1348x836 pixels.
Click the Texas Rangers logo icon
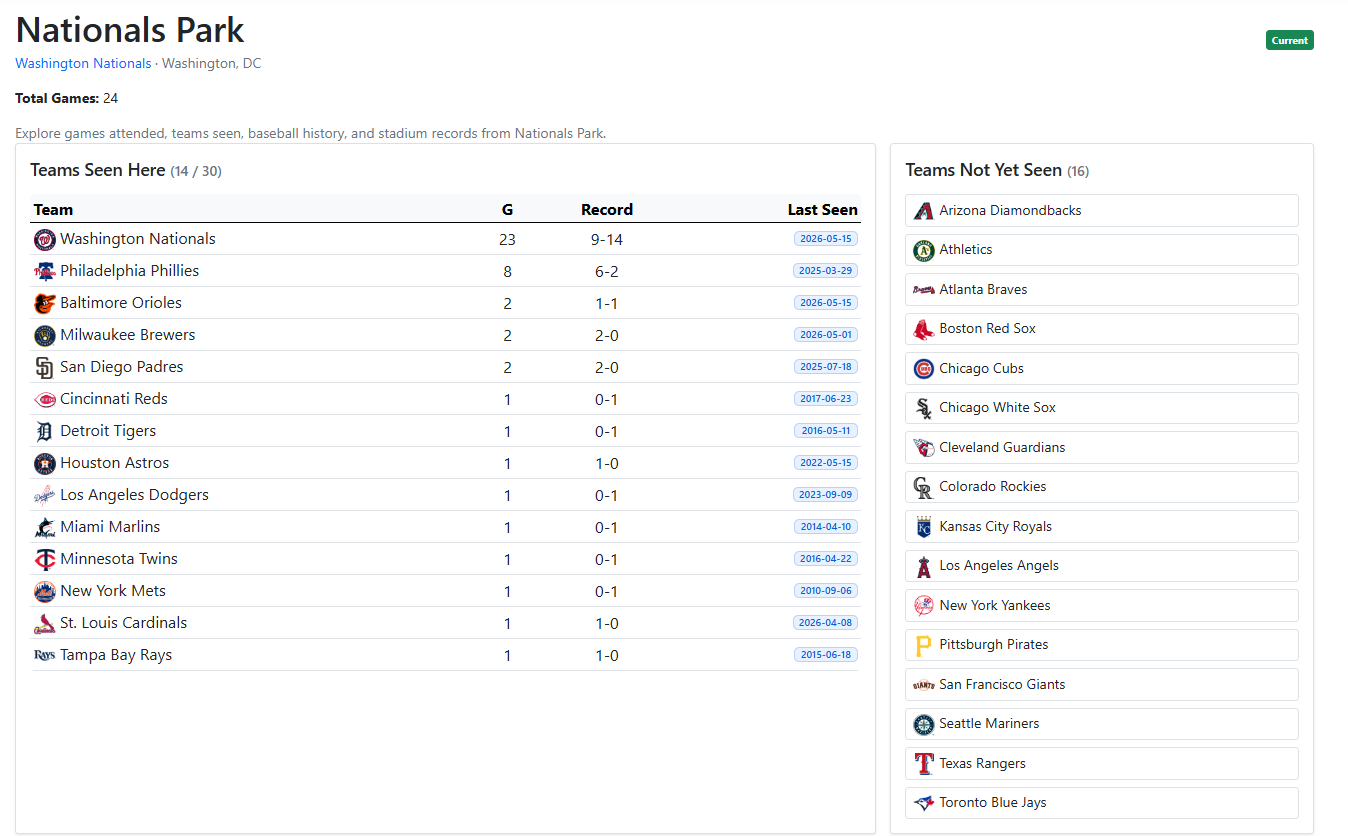(924, 764)
